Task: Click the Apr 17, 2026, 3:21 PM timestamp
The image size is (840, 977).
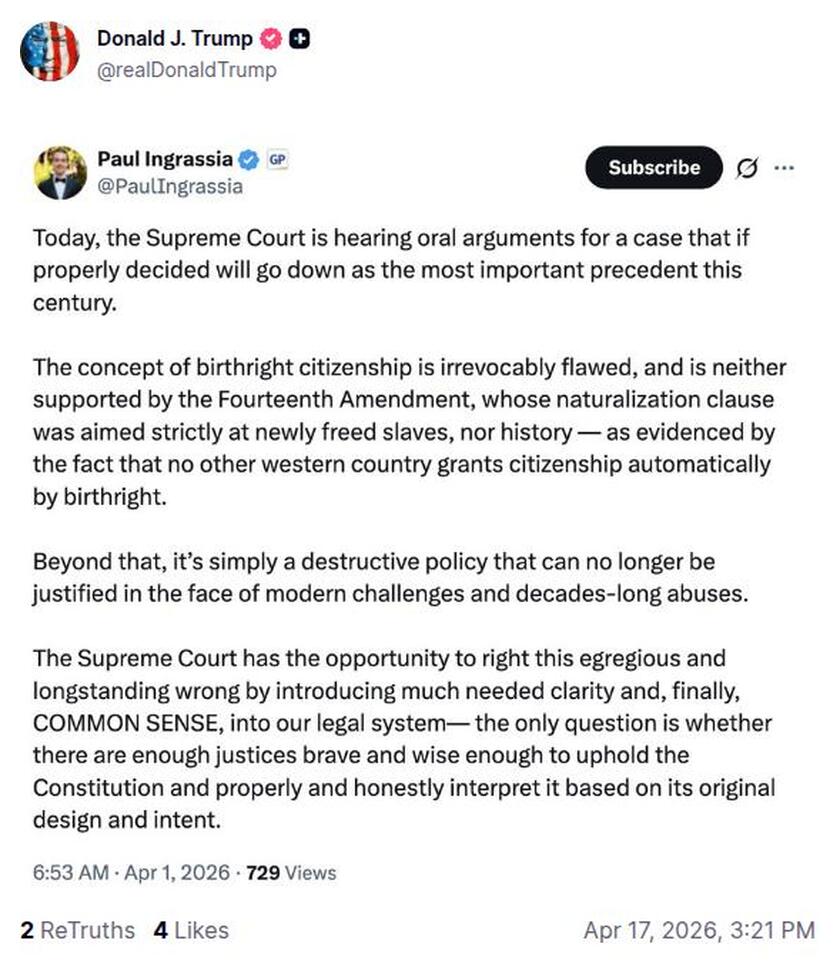Action: pyautogui.click(x=699, y=930)
